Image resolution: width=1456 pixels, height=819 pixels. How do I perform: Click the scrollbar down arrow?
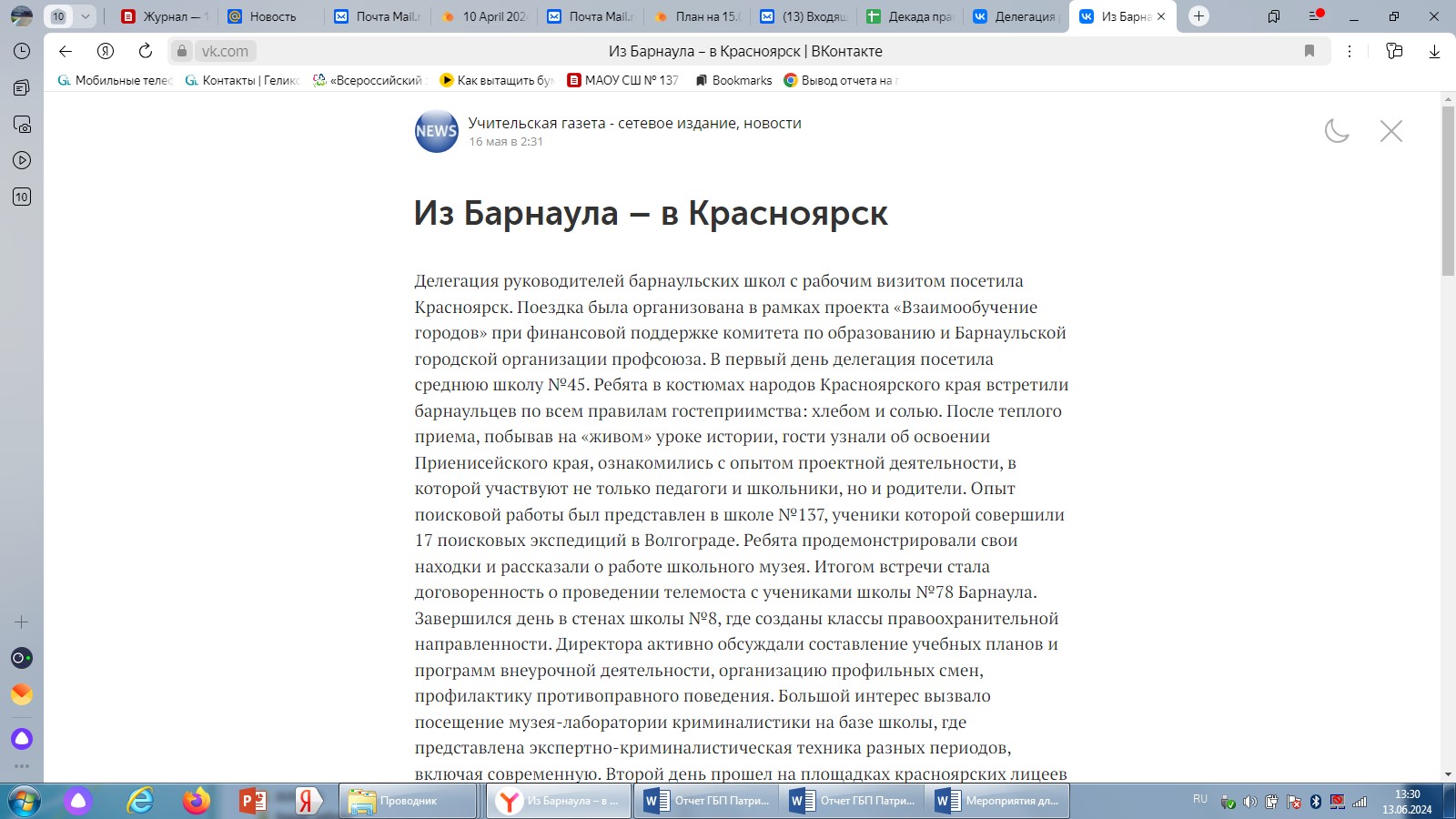coord(1448,774)
